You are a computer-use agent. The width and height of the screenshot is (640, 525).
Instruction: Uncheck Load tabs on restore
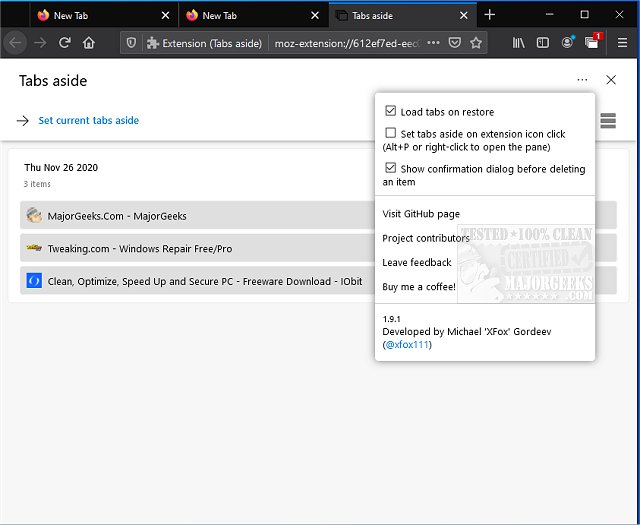391,112
